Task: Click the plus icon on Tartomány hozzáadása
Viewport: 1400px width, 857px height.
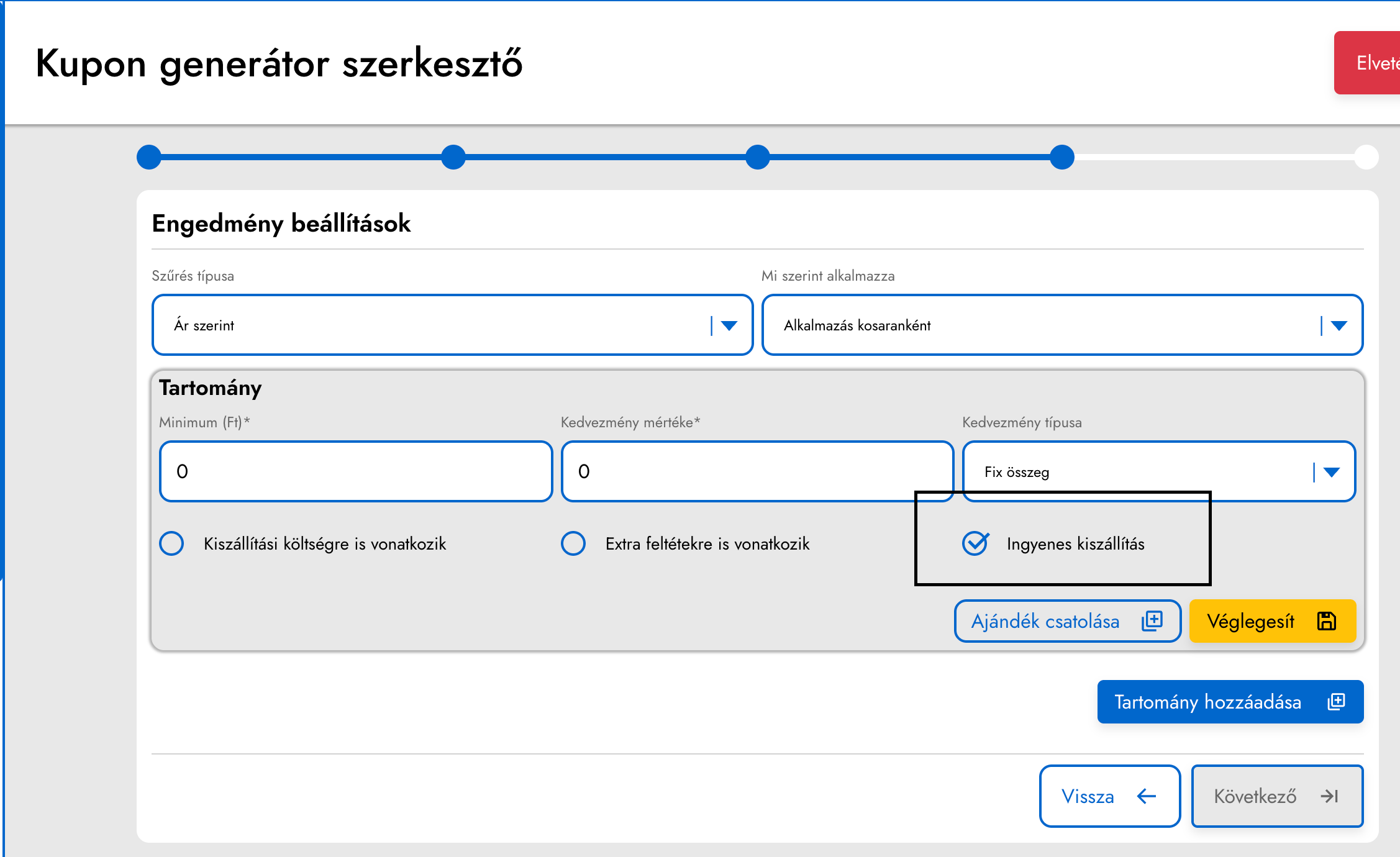Action: click(1336, 702)
